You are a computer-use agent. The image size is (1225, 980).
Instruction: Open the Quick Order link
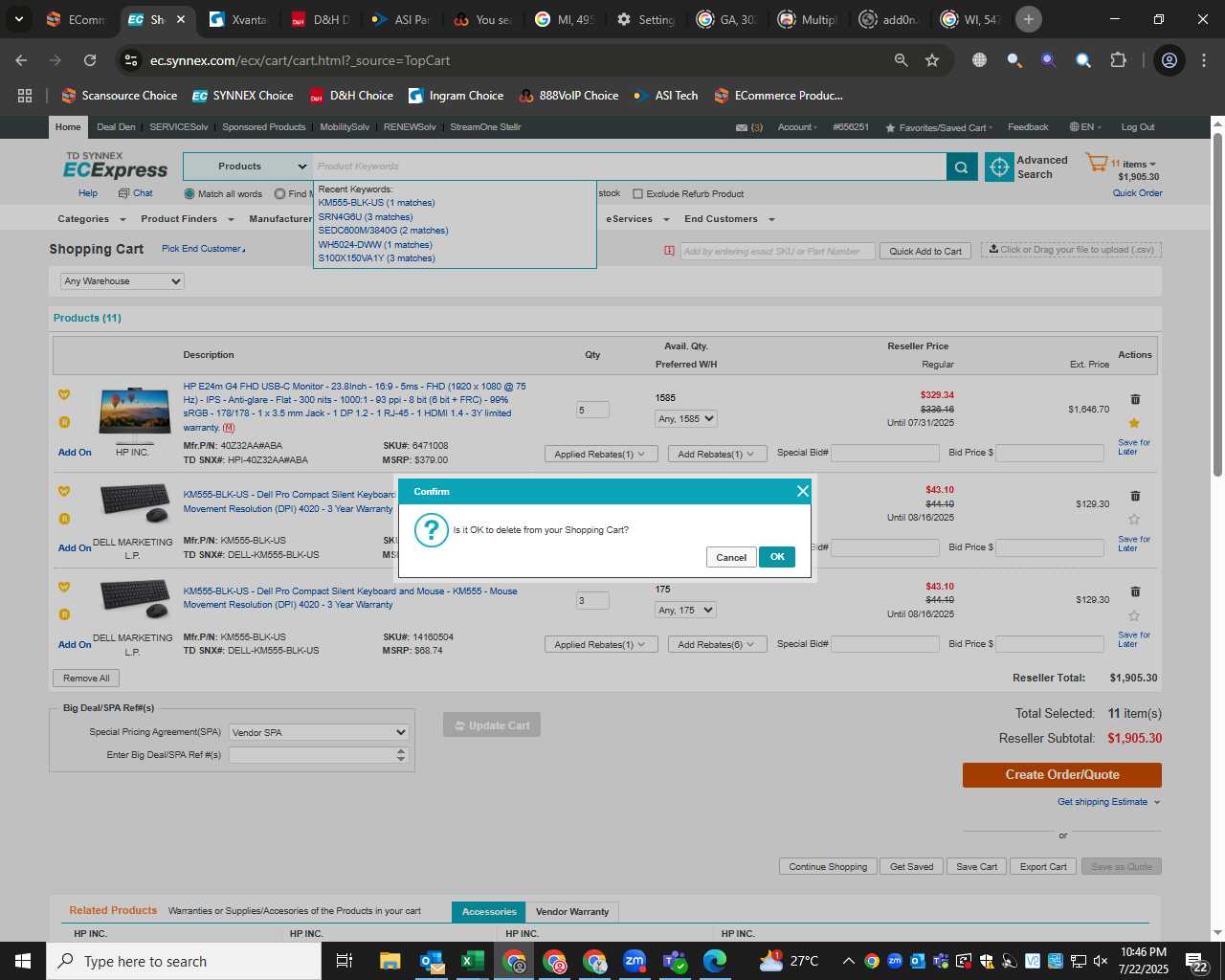1137,193
